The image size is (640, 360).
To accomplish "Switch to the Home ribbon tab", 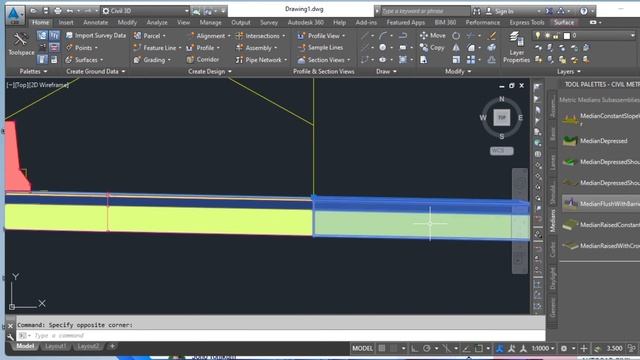I will pos(40,22).
